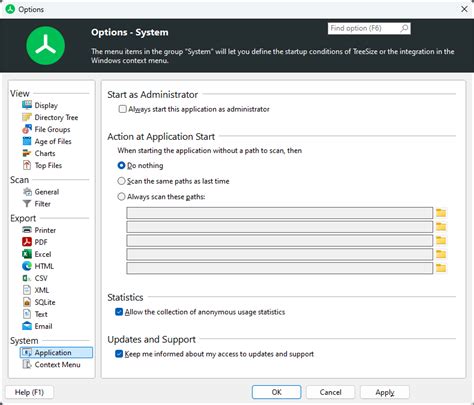This screenshot has height=405, width=474.
Task: Click the Filter funnel icon
Action: pyautogui.click(x=27, y=204)
